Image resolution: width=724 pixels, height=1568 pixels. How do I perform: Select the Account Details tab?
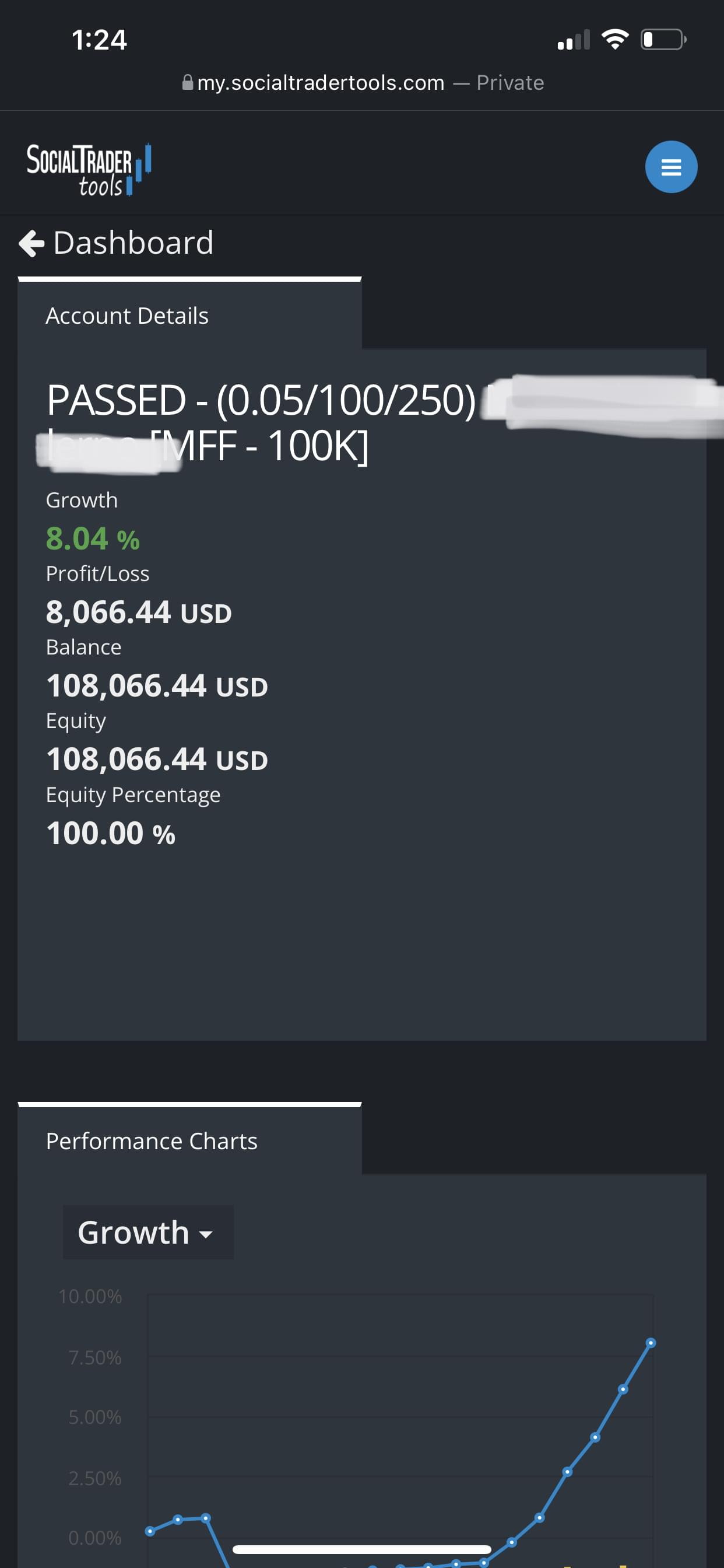tap(127, 316)
